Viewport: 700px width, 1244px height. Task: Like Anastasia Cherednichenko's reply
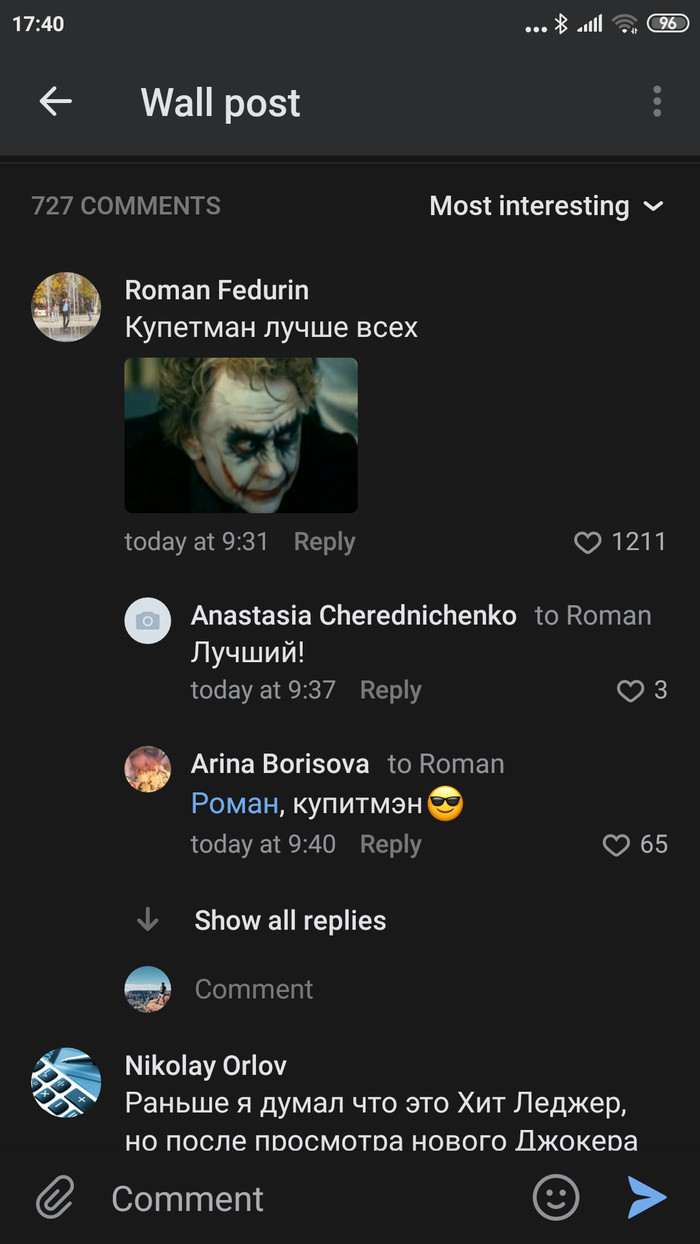tap(630, 690)
